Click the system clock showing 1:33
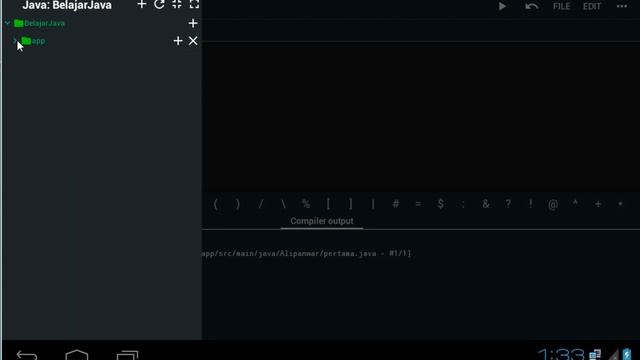The height and width of the screenshot is (360, 640). click(560, 354)
